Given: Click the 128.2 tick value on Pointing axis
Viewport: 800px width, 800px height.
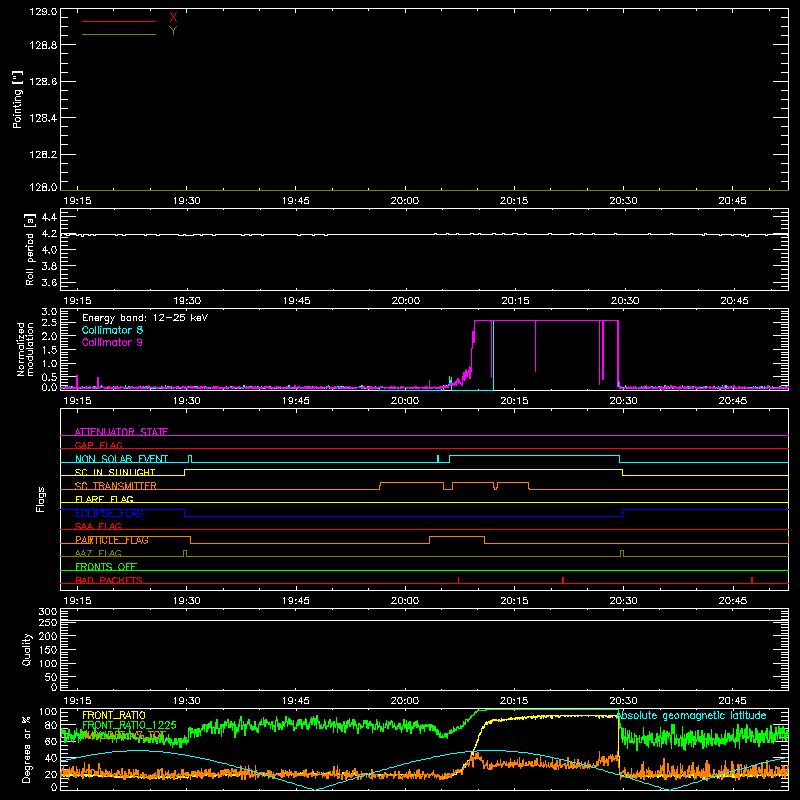Looking at the screenshot, I should 43,155.
